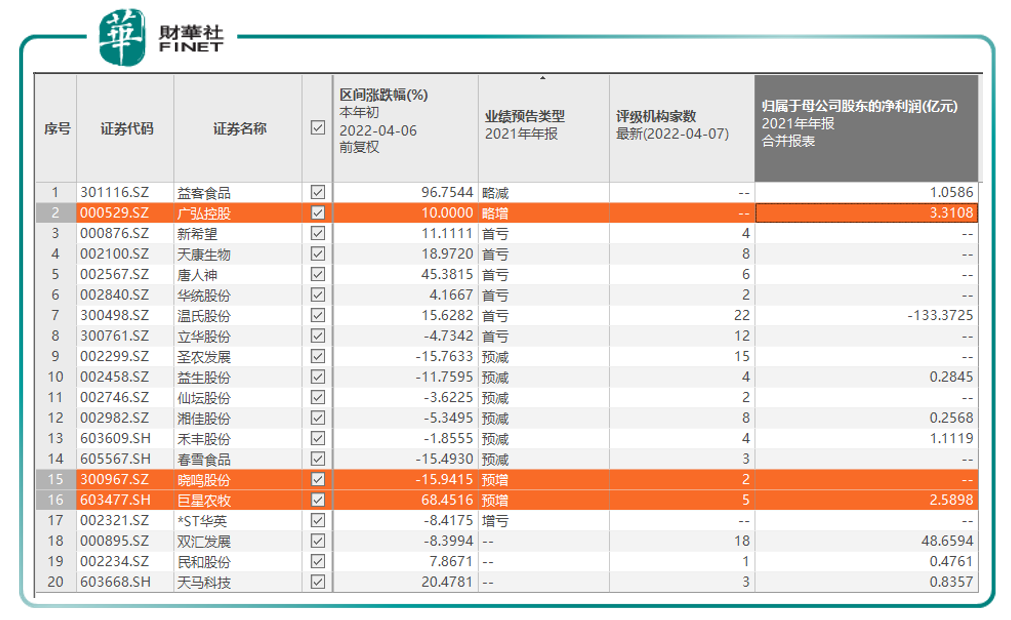Uncheck the checkbox for 广弘控股

[318, 213]
